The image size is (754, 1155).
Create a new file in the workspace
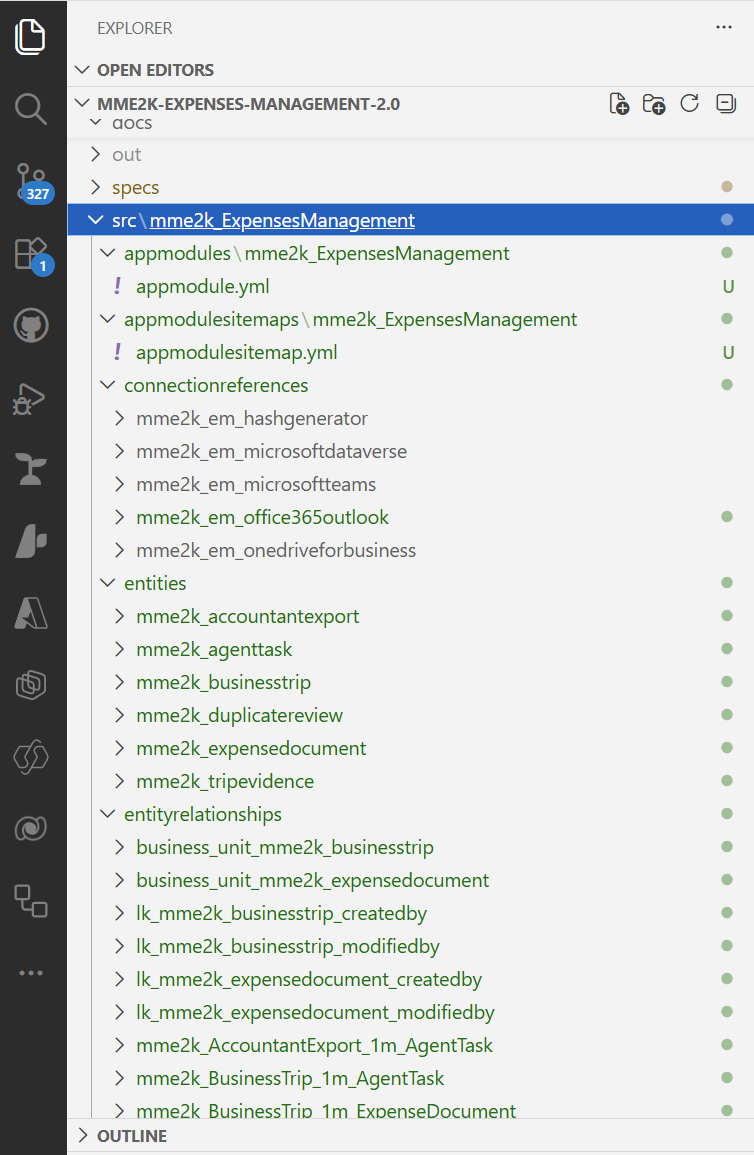(x=619, y=104)
